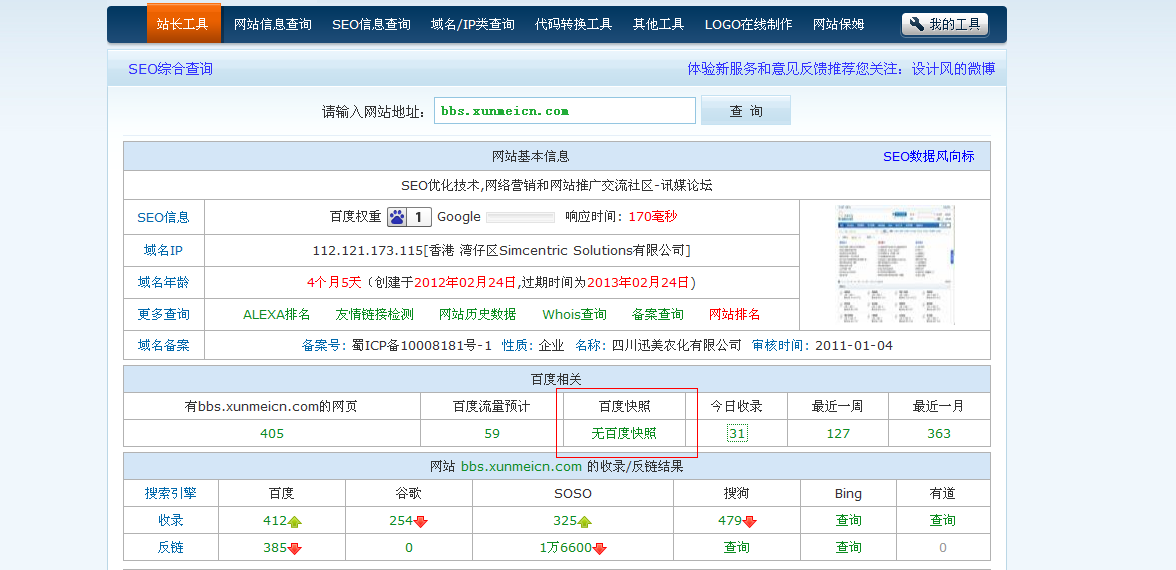The height and width of the screenshot is (570, 1176).
Task: Click green up arrow beside Baidu 412
Action: [295, 521]
